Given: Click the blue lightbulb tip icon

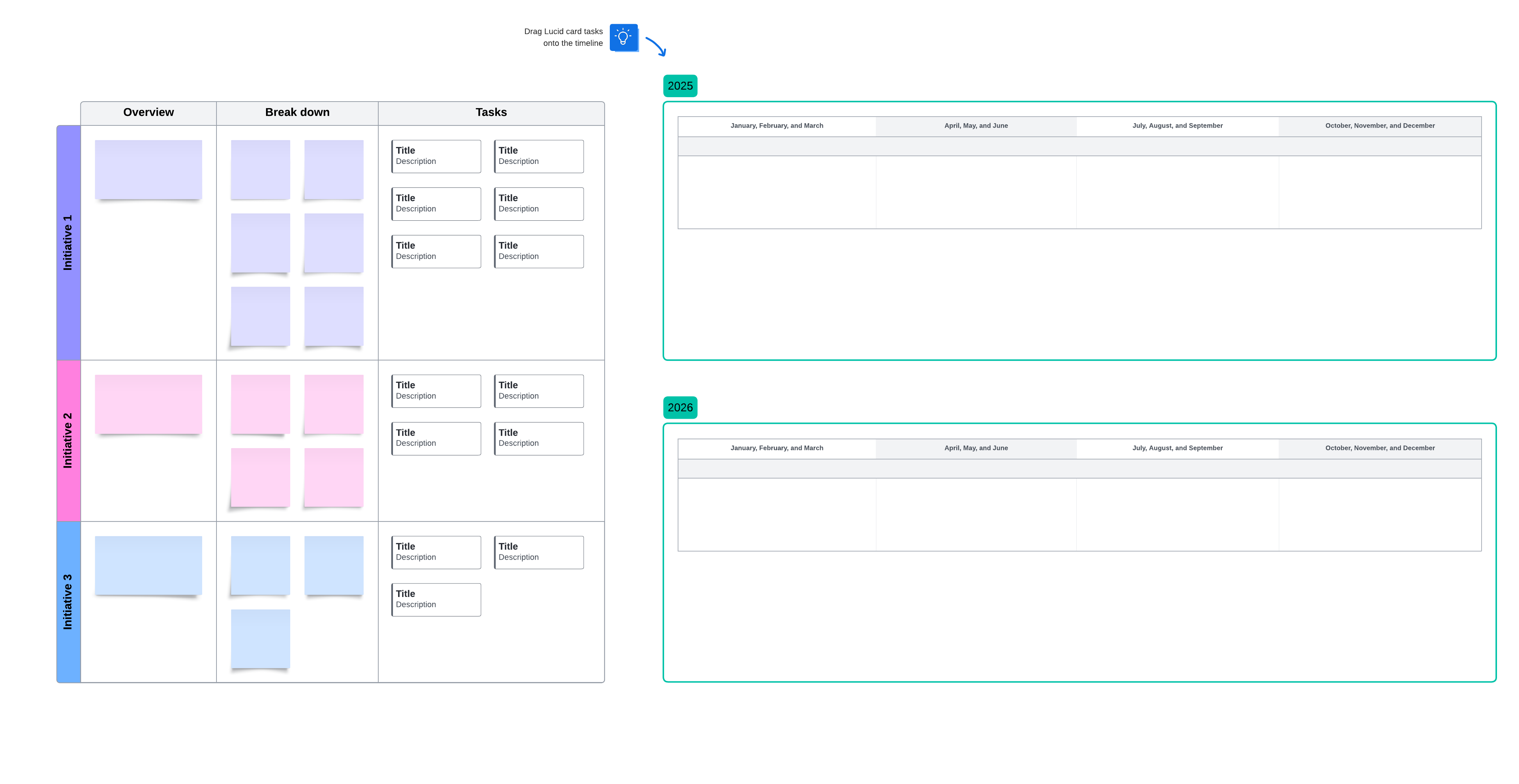Looking at the screenshot, I should (624, 38).
